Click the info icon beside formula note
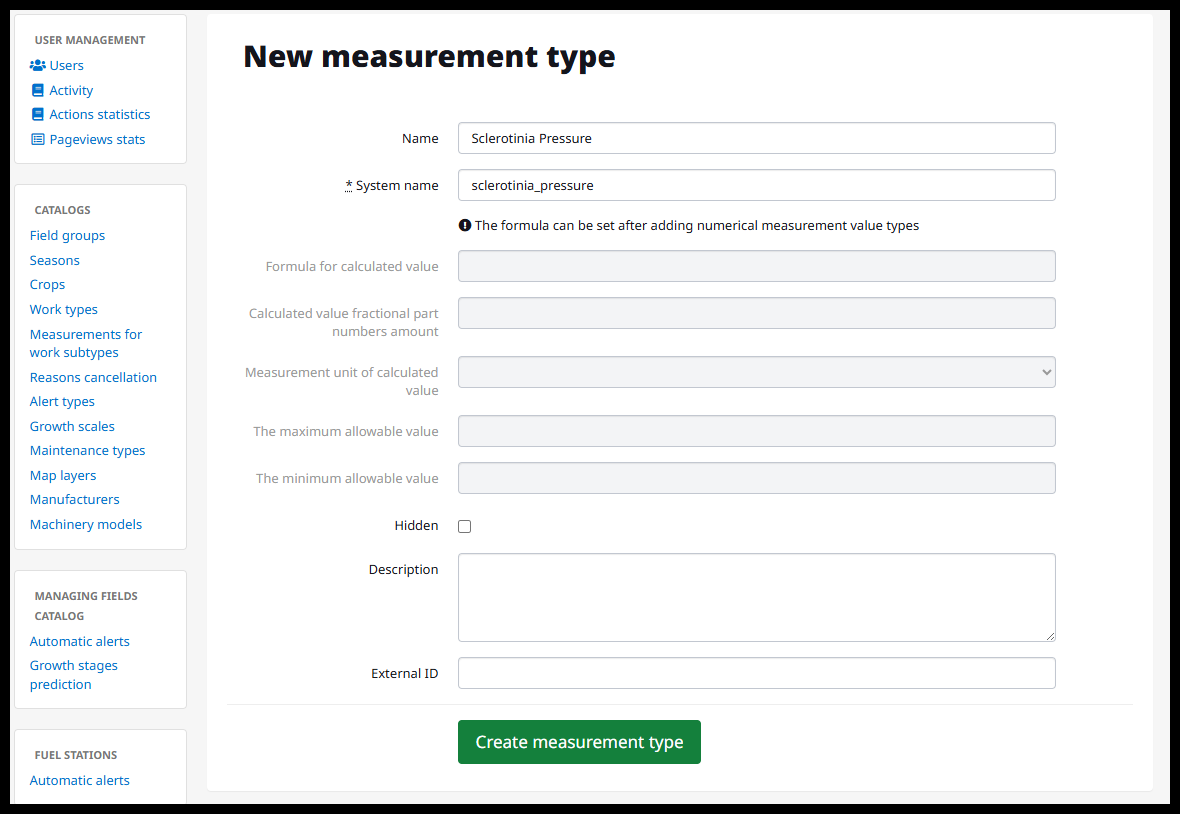1180x814 pixels. (x=464, y=226)
